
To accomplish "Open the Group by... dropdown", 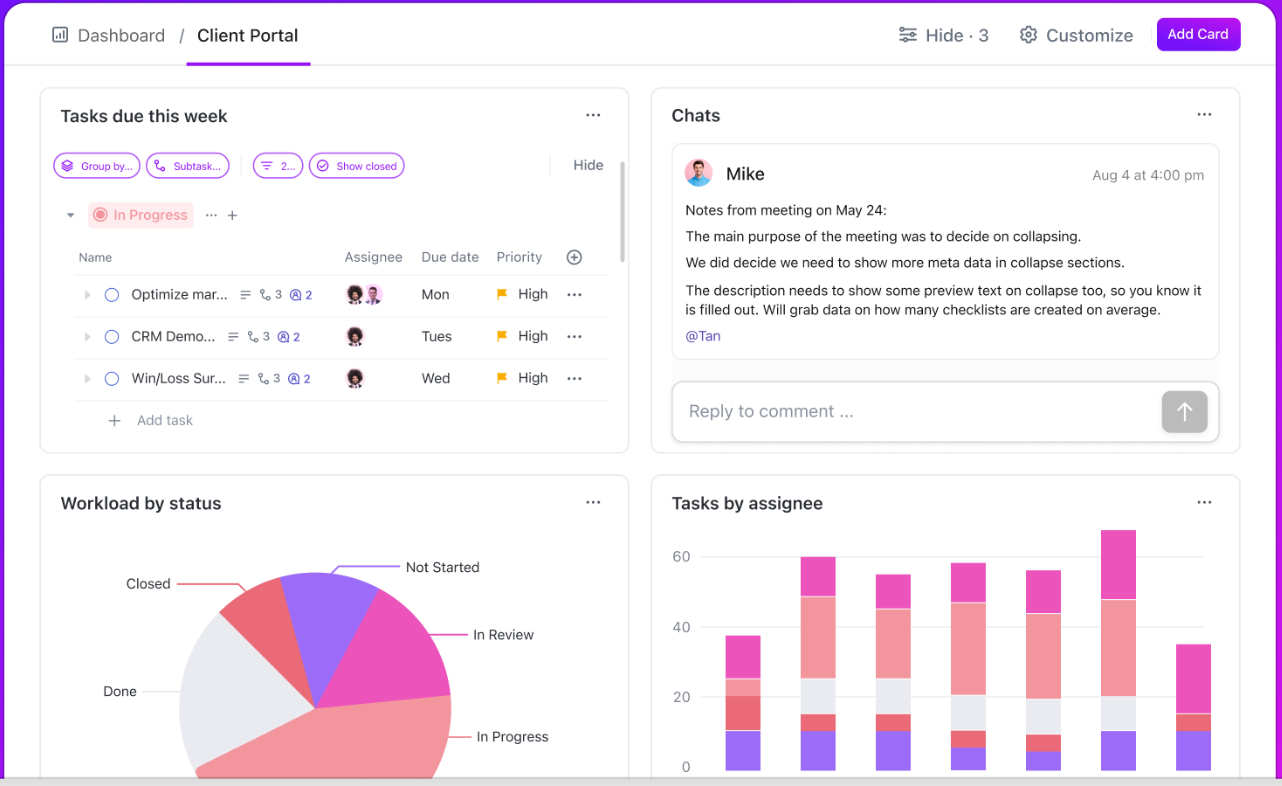I will 97,166.
